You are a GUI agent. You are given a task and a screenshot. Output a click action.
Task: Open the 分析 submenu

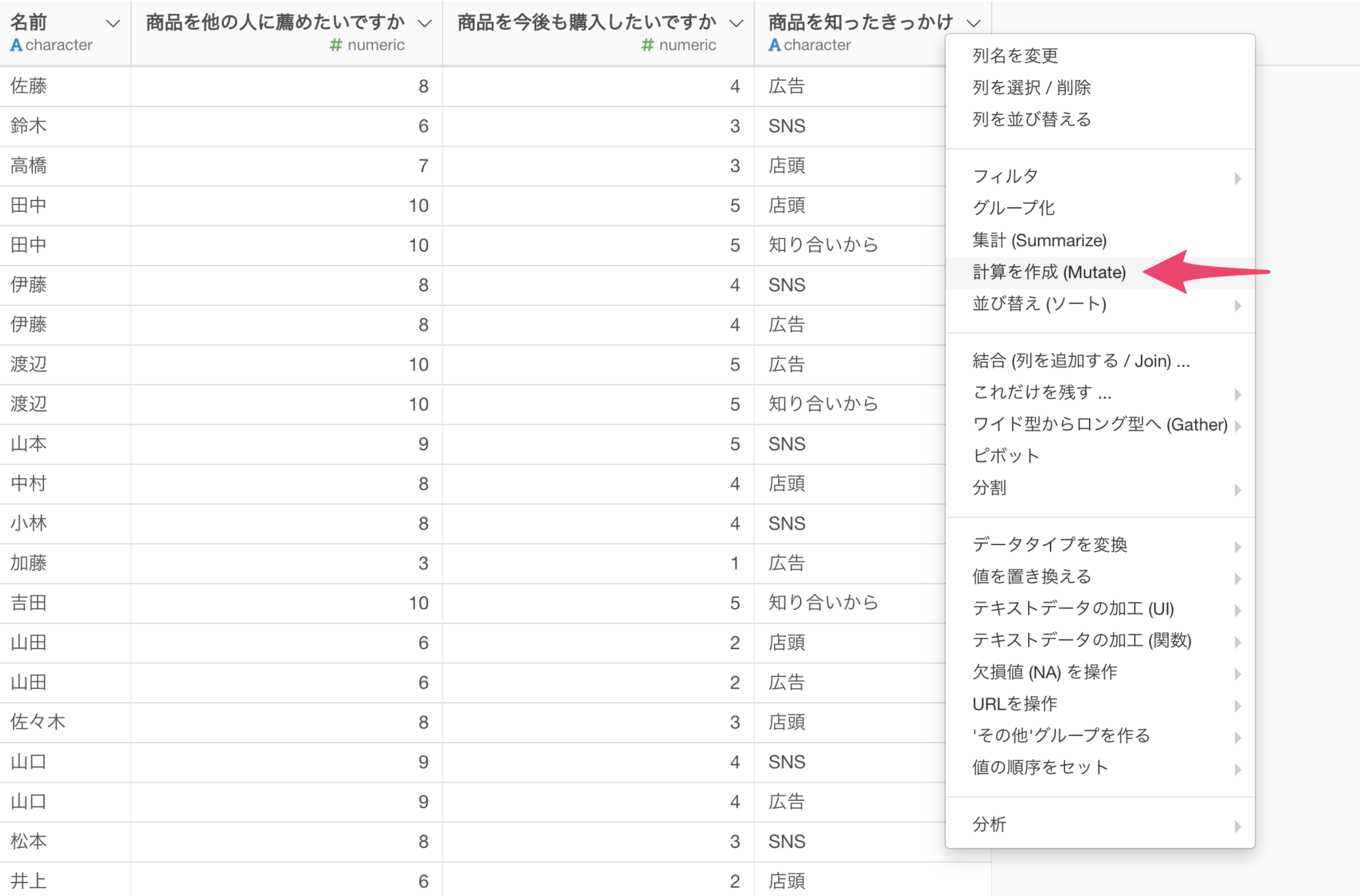coord(1100,825)
